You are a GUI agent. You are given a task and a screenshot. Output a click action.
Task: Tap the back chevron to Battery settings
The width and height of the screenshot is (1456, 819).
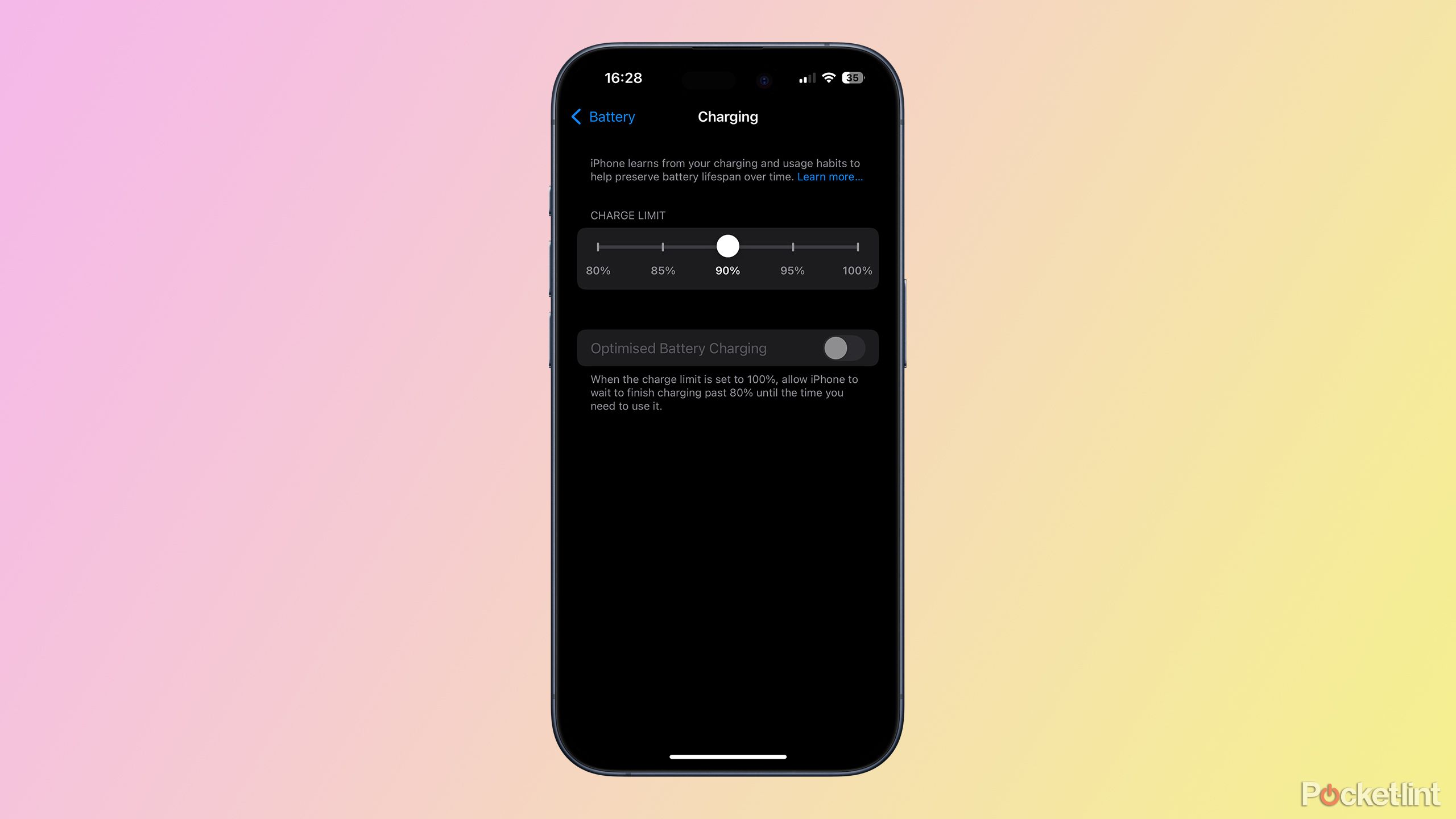[577, 117]
